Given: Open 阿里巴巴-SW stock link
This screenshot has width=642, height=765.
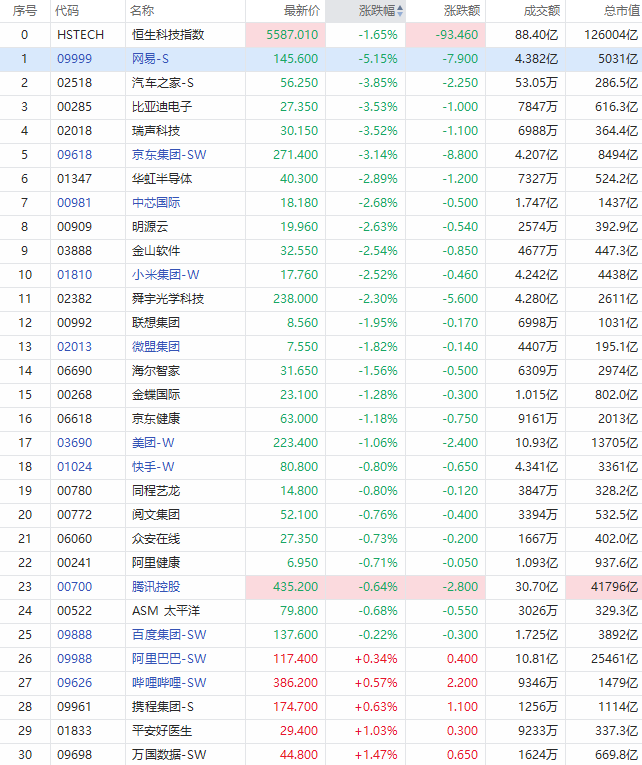Looking at the screenshot, I should click(169, 659).
